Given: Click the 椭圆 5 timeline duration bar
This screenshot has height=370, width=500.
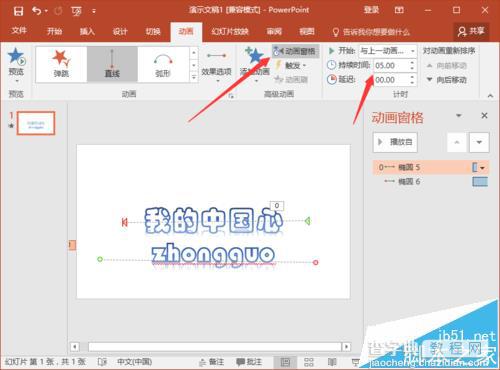Looking at the screenshot, I should (475, 167).
